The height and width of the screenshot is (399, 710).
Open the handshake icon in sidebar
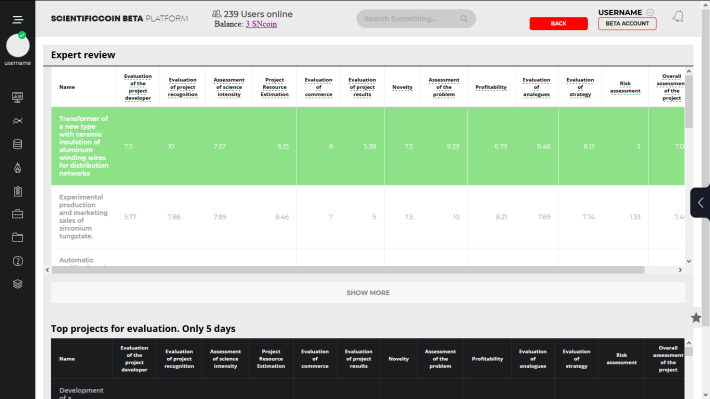18,121
